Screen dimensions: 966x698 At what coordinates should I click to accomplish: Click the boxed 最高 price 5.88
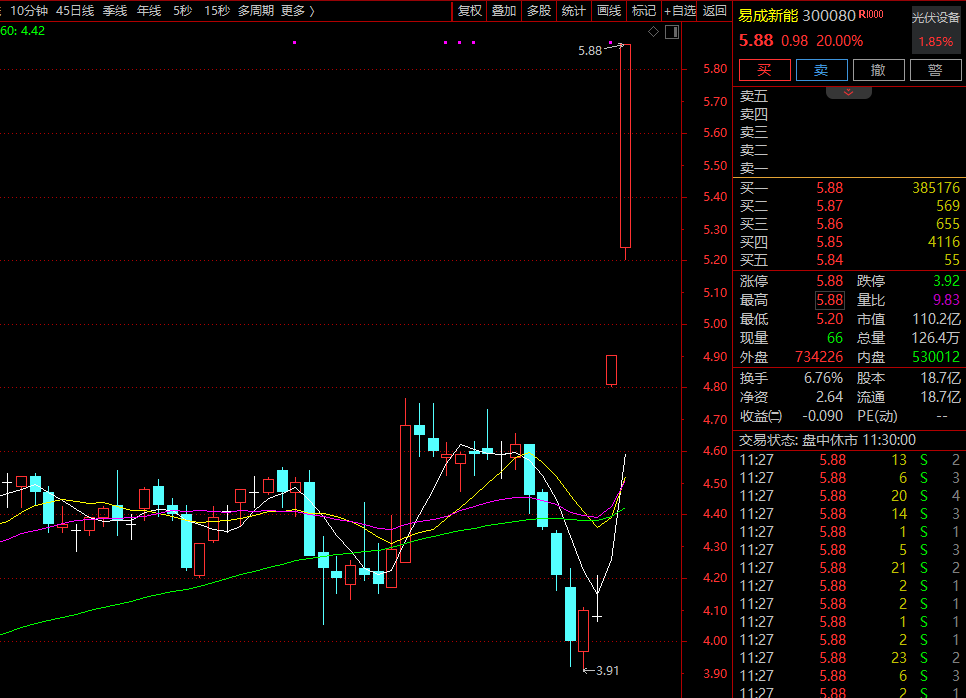(829, 300)
